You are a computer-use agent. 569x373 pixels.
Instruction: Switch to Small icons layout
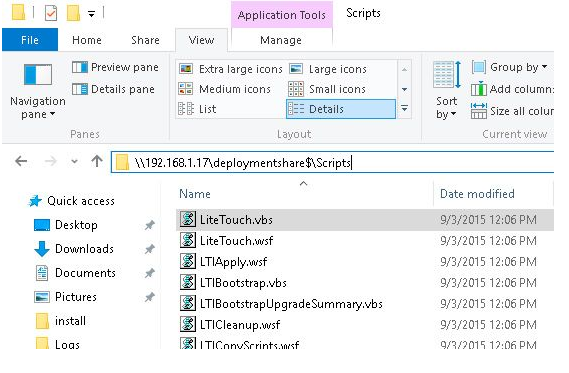(x=327, y=89)
